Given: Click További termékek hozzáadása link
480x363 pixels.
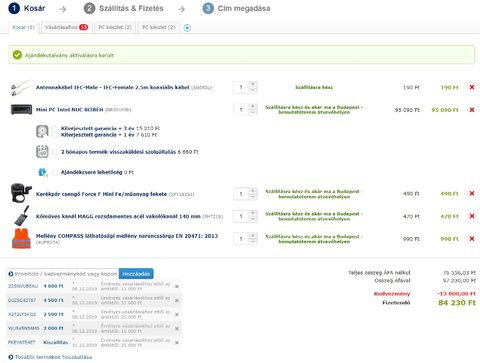Looking at the screenshot, I should coord(53,357).
